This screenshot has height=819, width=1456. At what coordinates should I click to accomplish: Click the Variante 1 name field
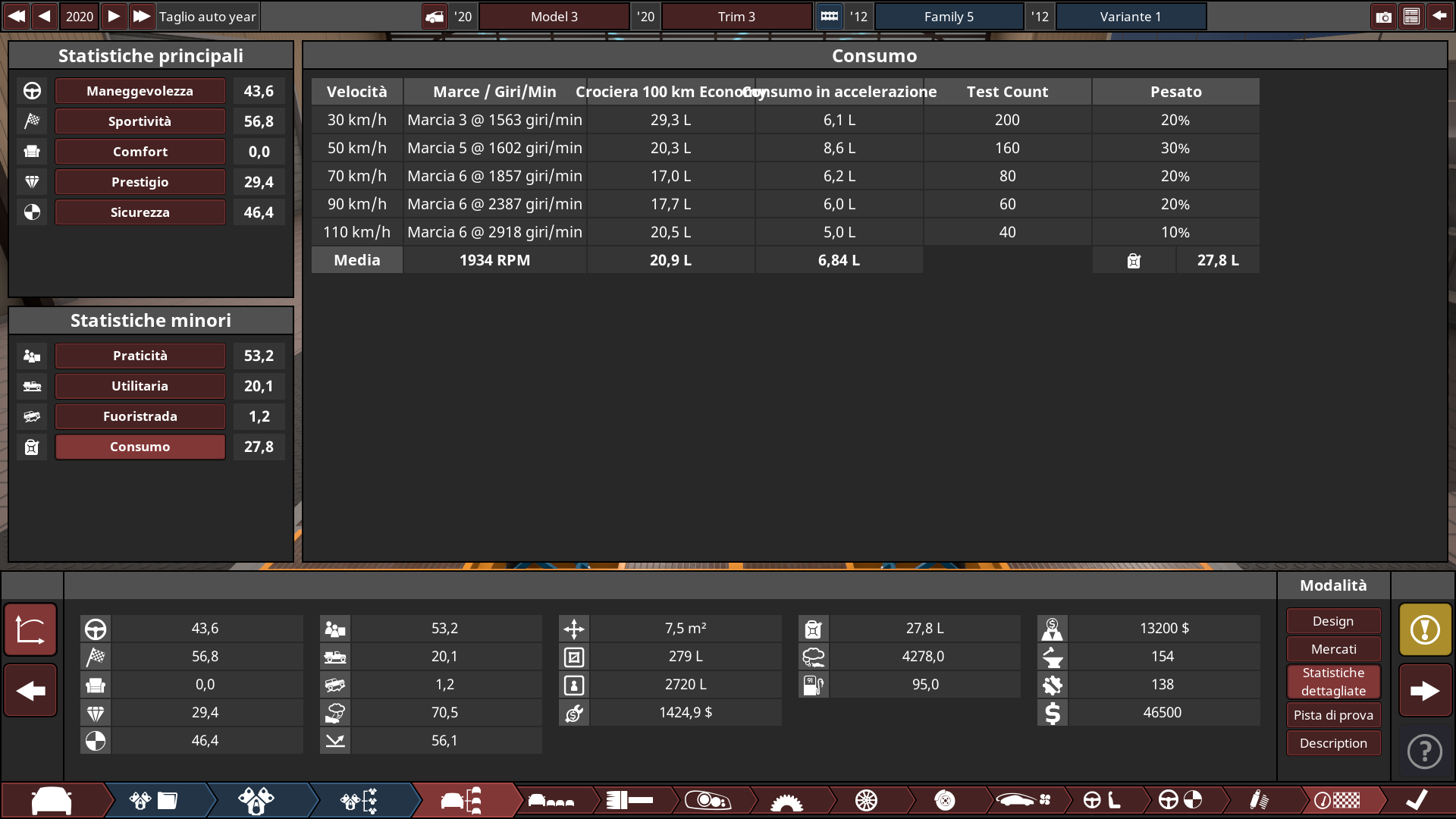point(1131,17)
